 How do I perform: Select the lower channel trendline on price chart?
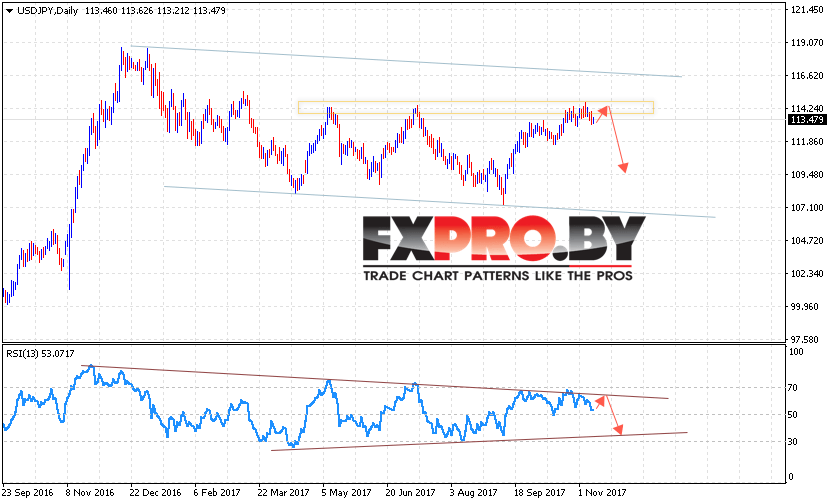coord(440,202)
